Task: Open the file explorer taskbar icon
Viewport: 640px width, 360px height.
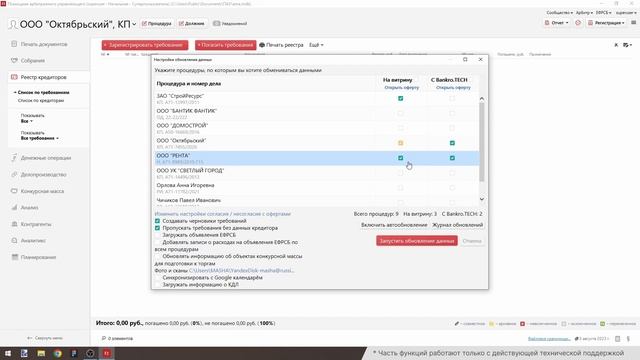Action: click(41, 353)
